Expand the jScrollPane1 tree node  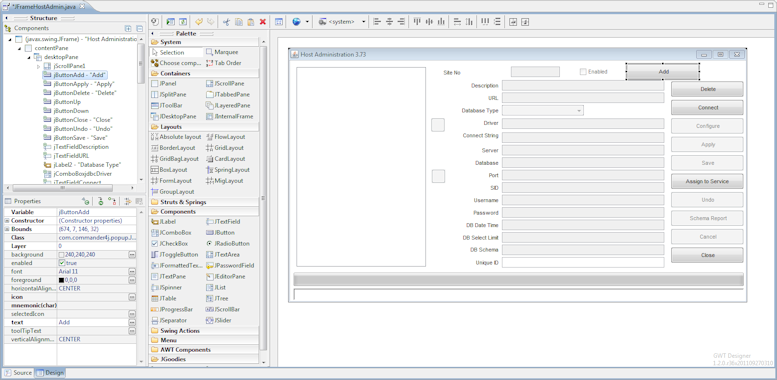(x=39, y=66)
